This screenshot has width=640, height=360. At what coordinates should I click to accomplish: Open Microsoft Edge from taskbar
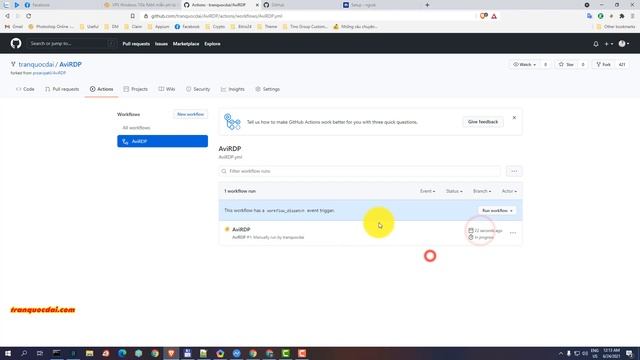[x=122, y=353]
